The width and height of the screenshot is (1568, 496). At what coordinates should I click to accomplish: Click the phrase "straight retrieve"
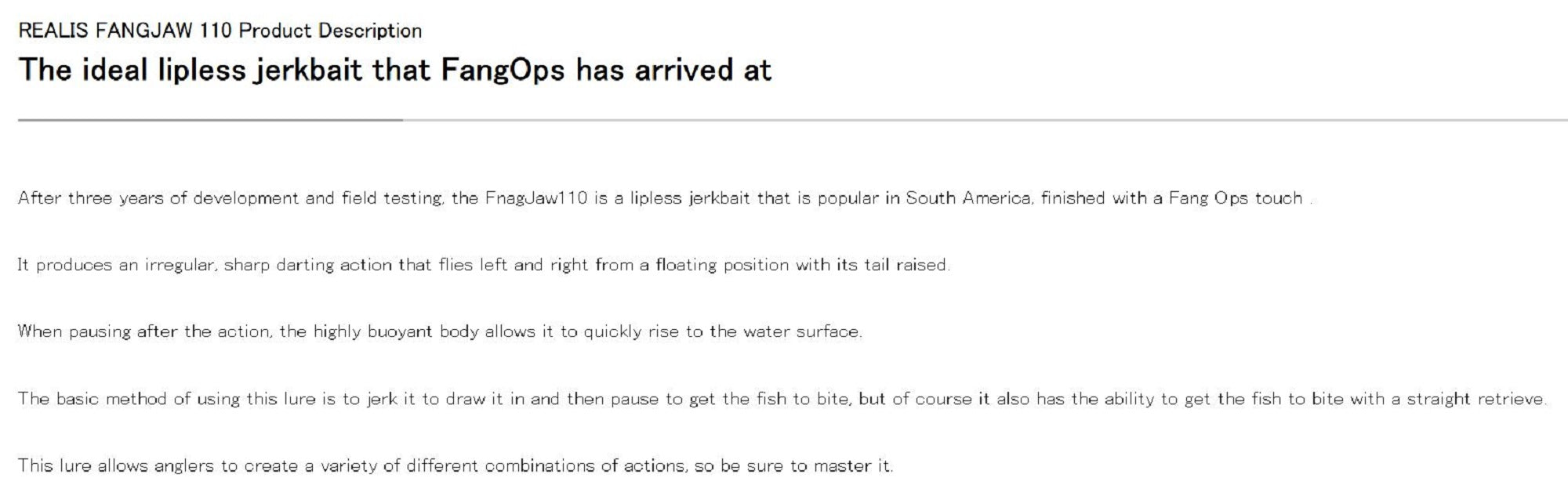pyautogui.click(x=1475, y=399)
